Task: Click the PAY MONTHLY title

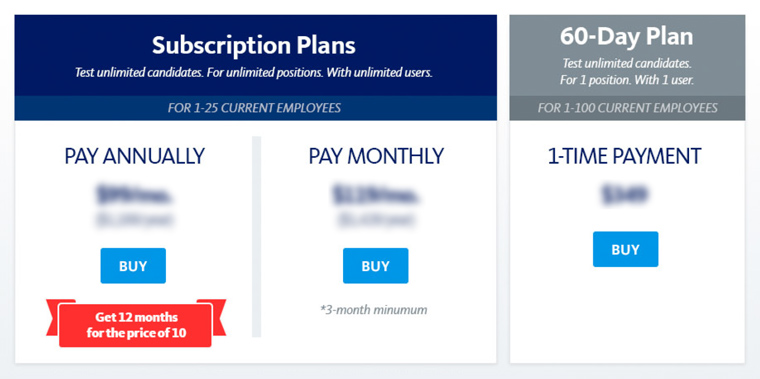Action: [x=376, y=156]
